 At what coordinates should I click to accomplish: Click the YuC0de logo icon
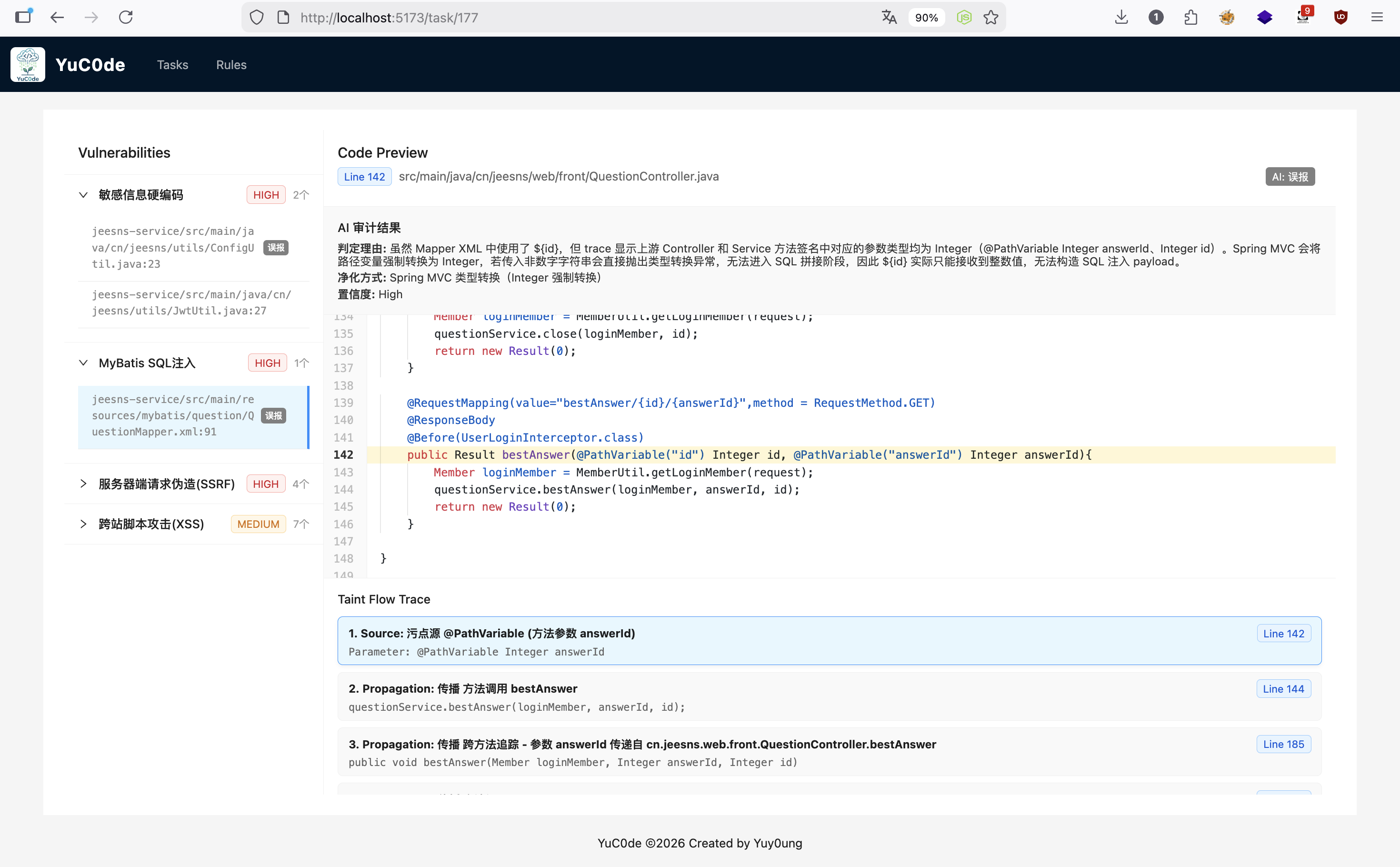point(28,65)
